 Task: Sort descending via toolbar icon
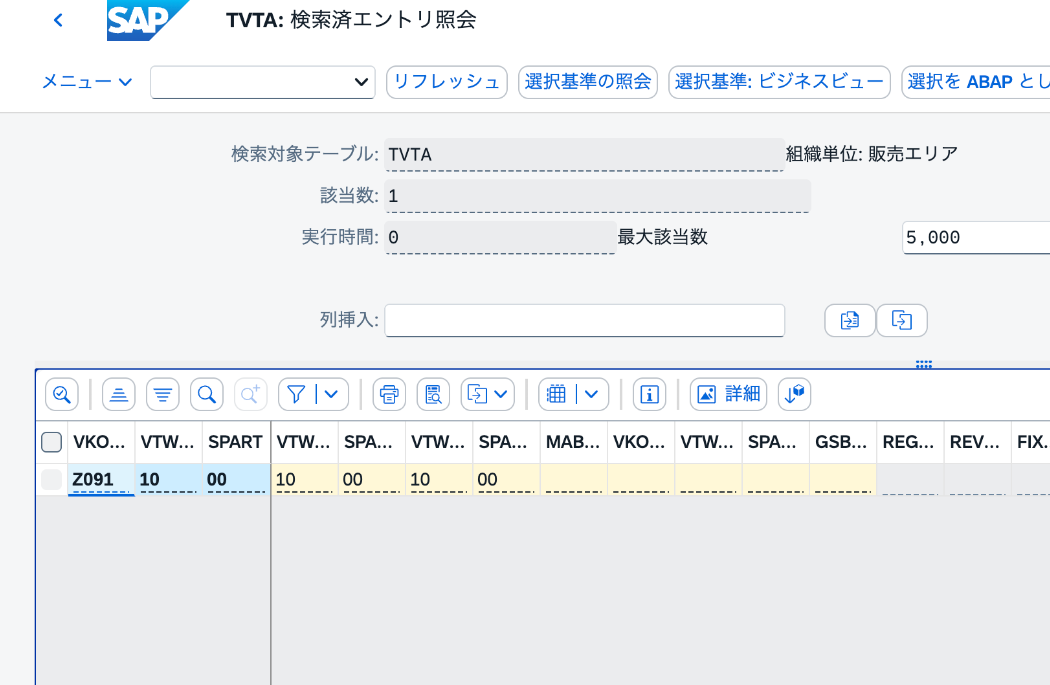pyautogui.click(x=163, y=394)
